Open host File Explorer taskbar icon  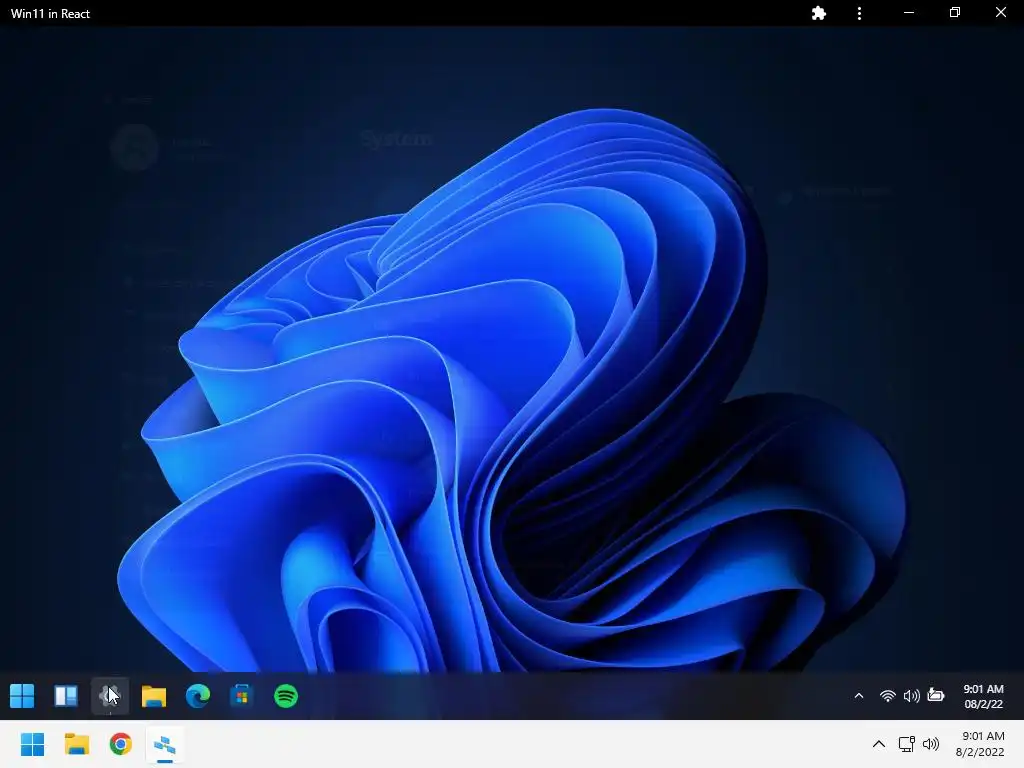pyautogui.click(x=76, y=744)
